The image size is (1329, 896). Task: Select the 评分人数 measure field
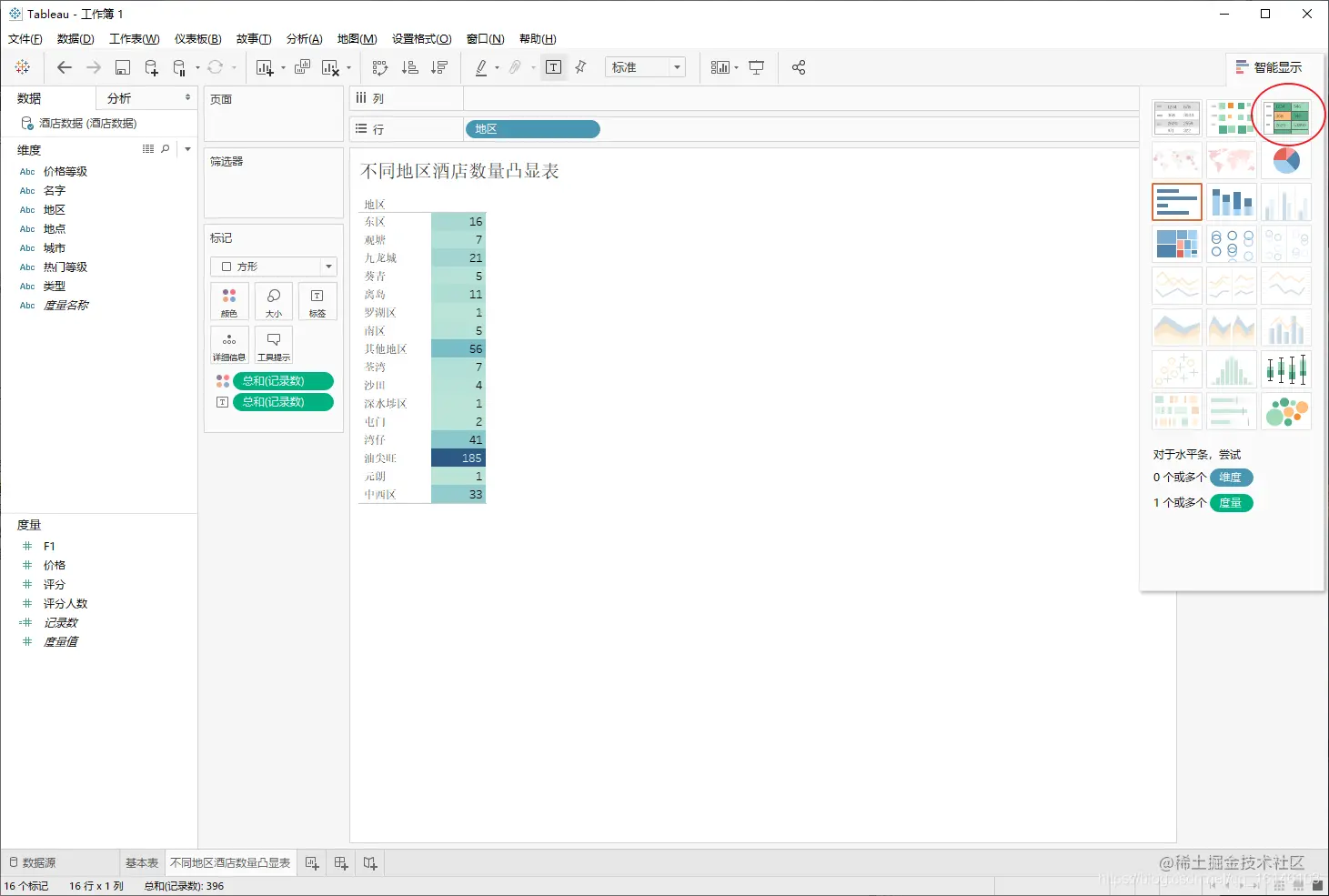(65, 603)
